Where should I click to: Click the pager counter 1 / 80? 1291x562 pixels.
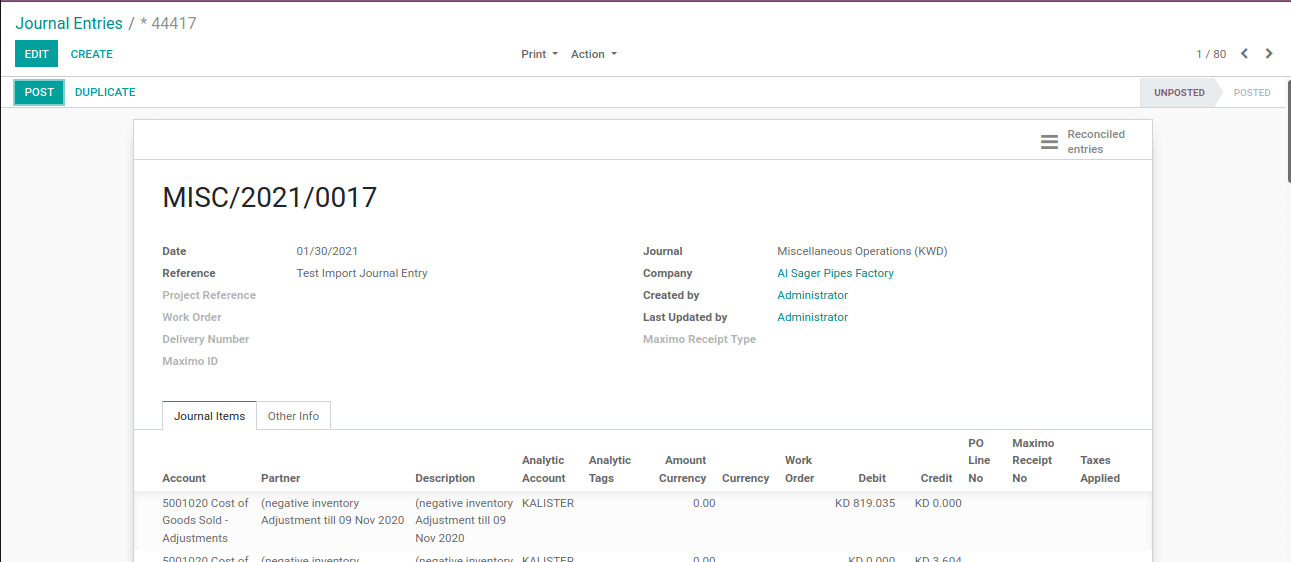coord(1211,54)
